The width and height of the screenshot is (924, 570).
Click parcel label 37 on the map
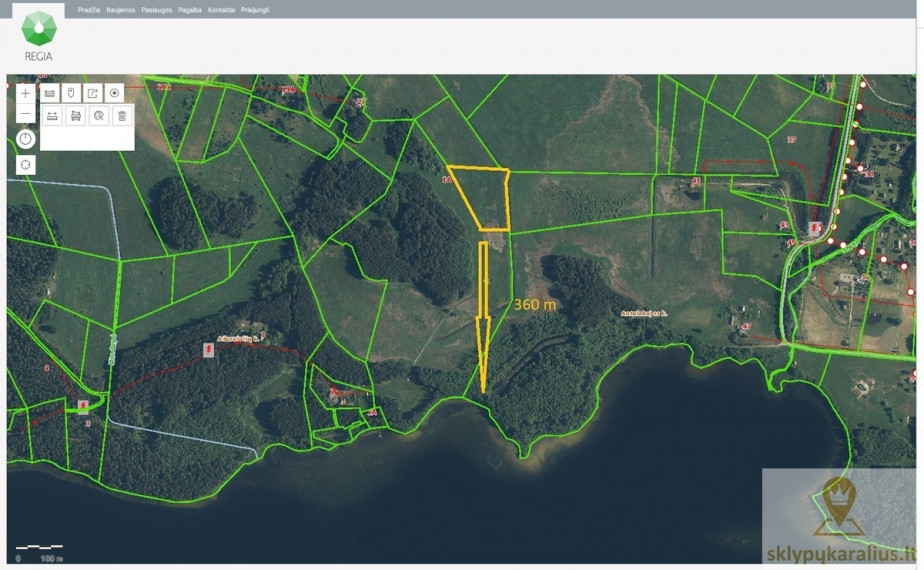coord(791,140)
